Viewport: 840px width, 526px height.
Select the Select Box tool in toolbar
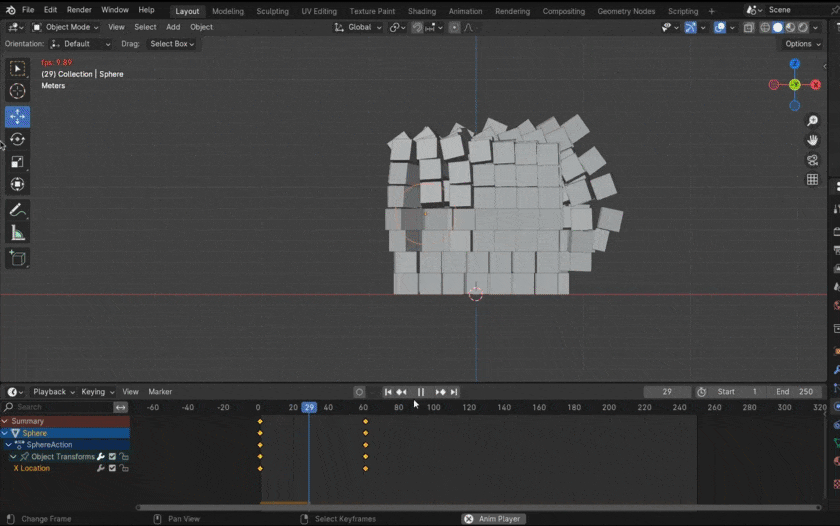click(x=17, y=69)
